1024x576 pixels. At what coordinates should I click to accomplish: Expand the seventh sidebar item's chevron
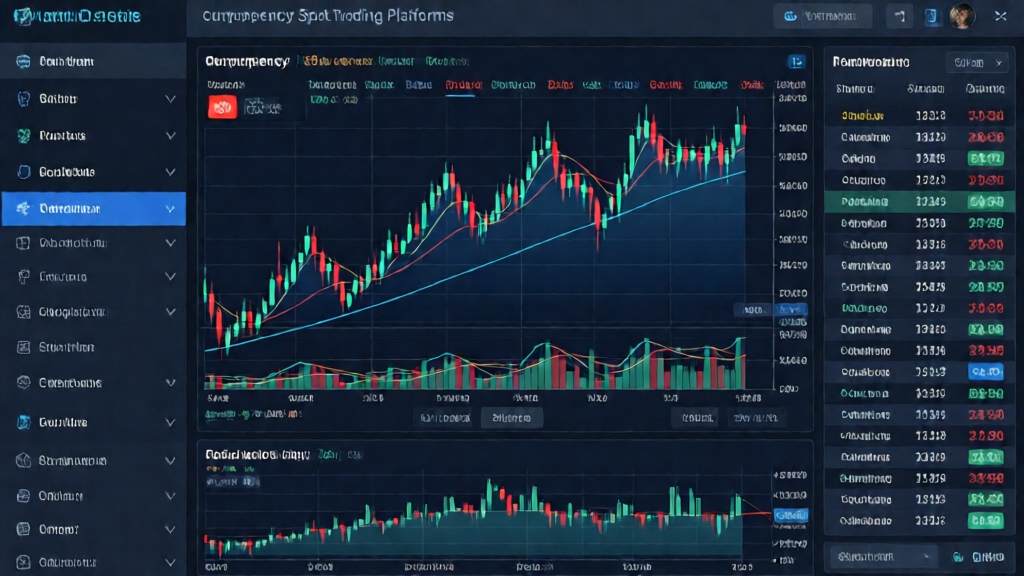click(x=170, y=277)
